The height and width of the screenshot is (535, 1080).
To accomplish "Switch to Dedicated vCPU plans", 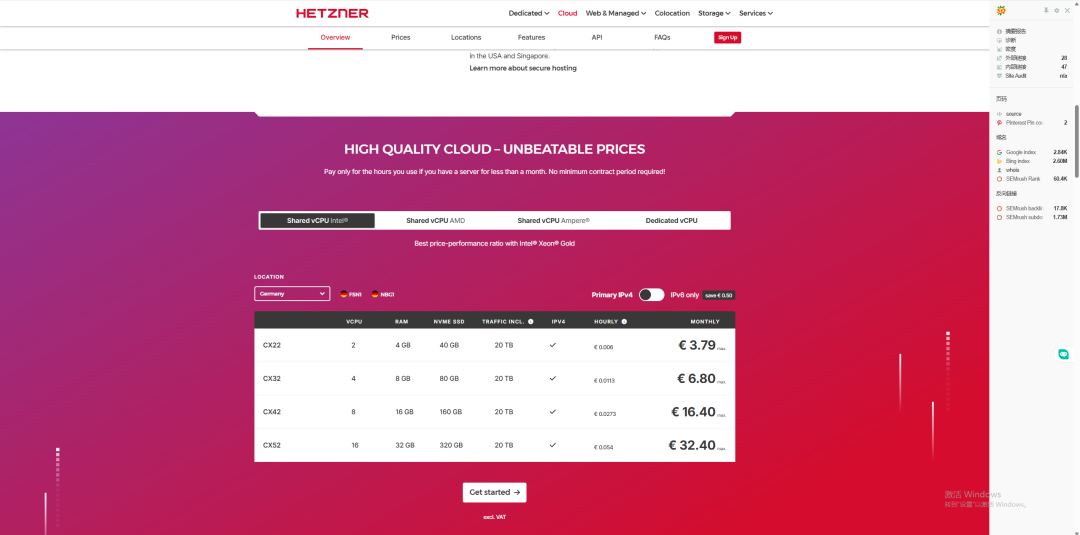I will coord(671,221).
